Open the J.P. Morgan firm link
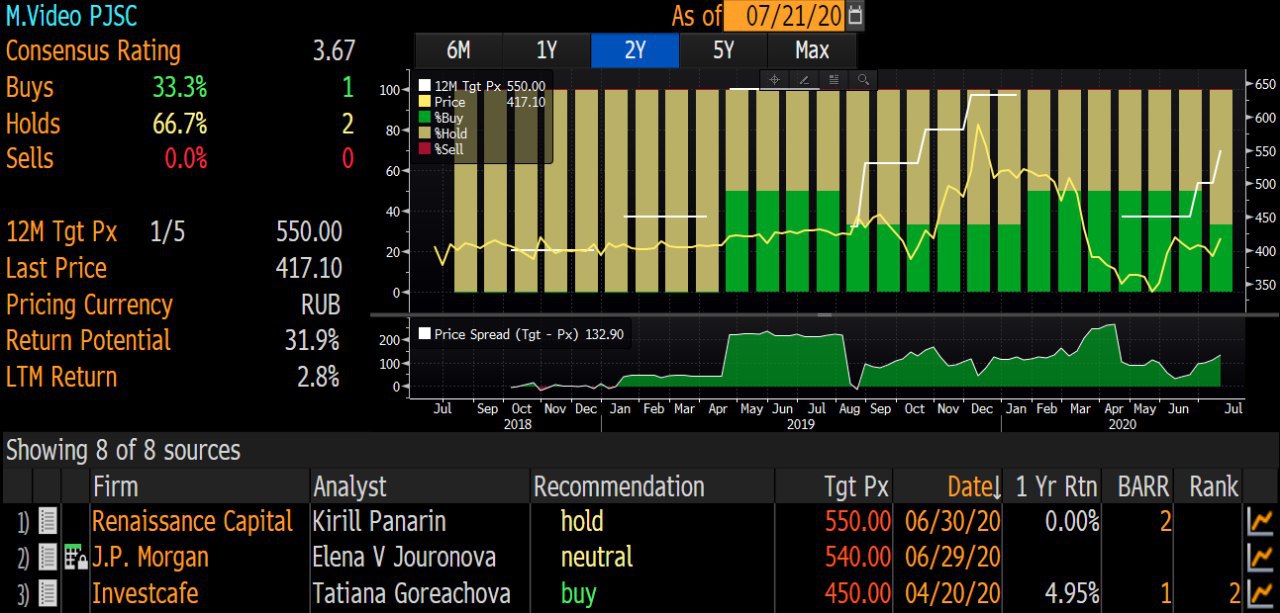The width and height of the screenshot is (1280, 613). tap(150, 558)
